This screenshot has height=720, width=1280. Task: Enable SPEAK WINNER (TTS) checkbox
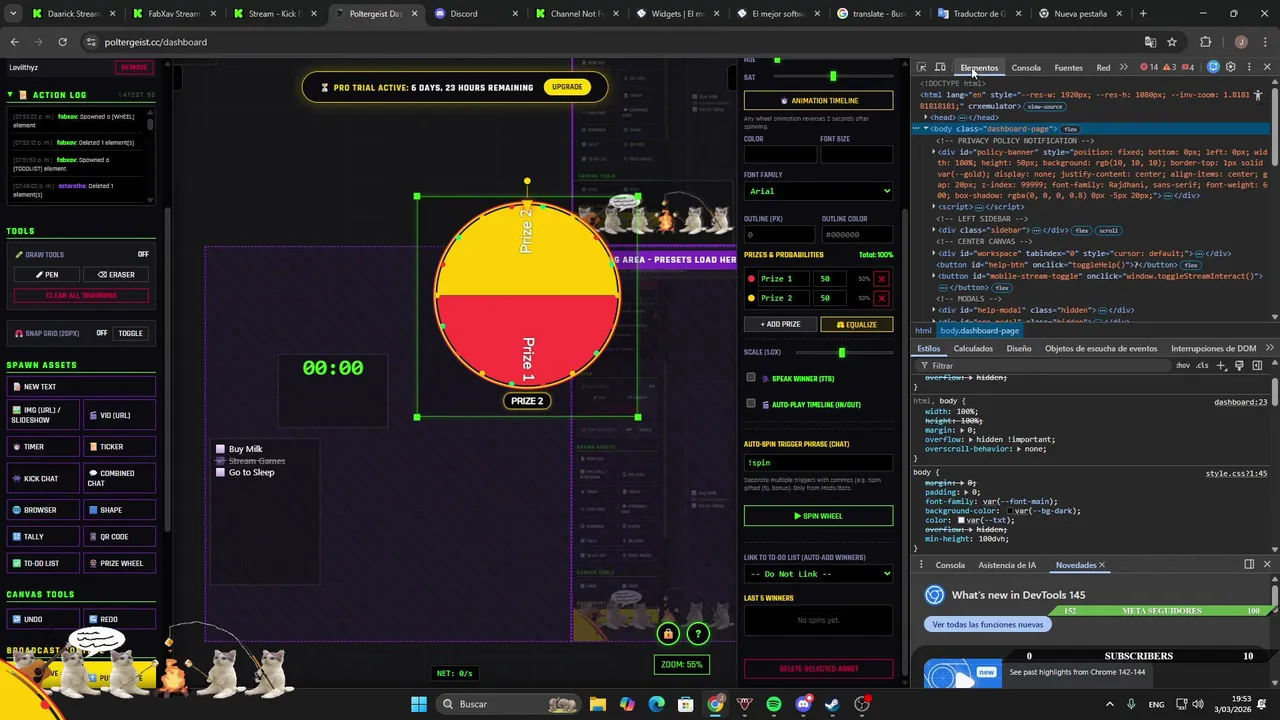point(751,378)
